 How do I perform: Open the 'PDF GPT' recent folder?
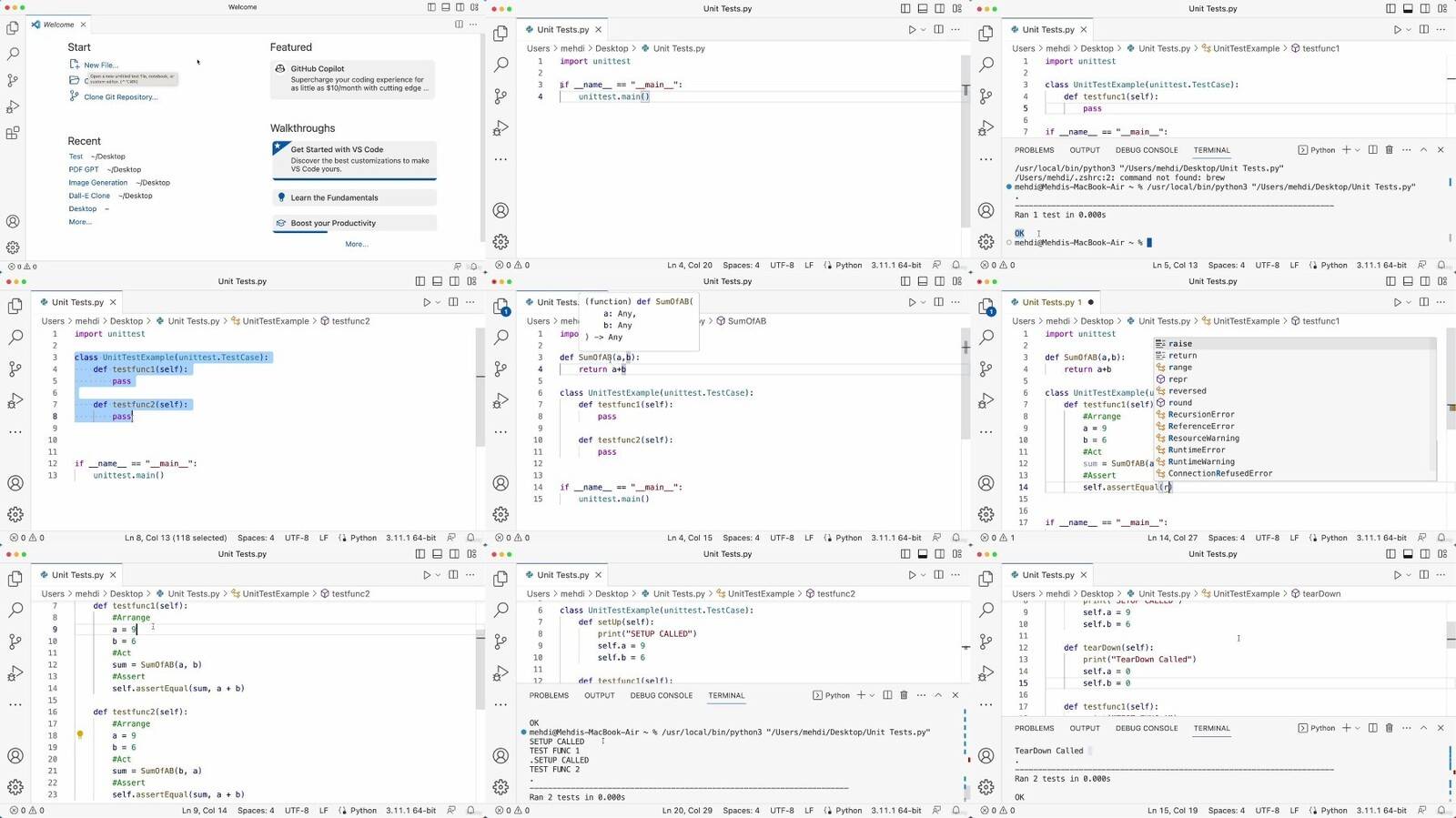[x=84, y=169]
